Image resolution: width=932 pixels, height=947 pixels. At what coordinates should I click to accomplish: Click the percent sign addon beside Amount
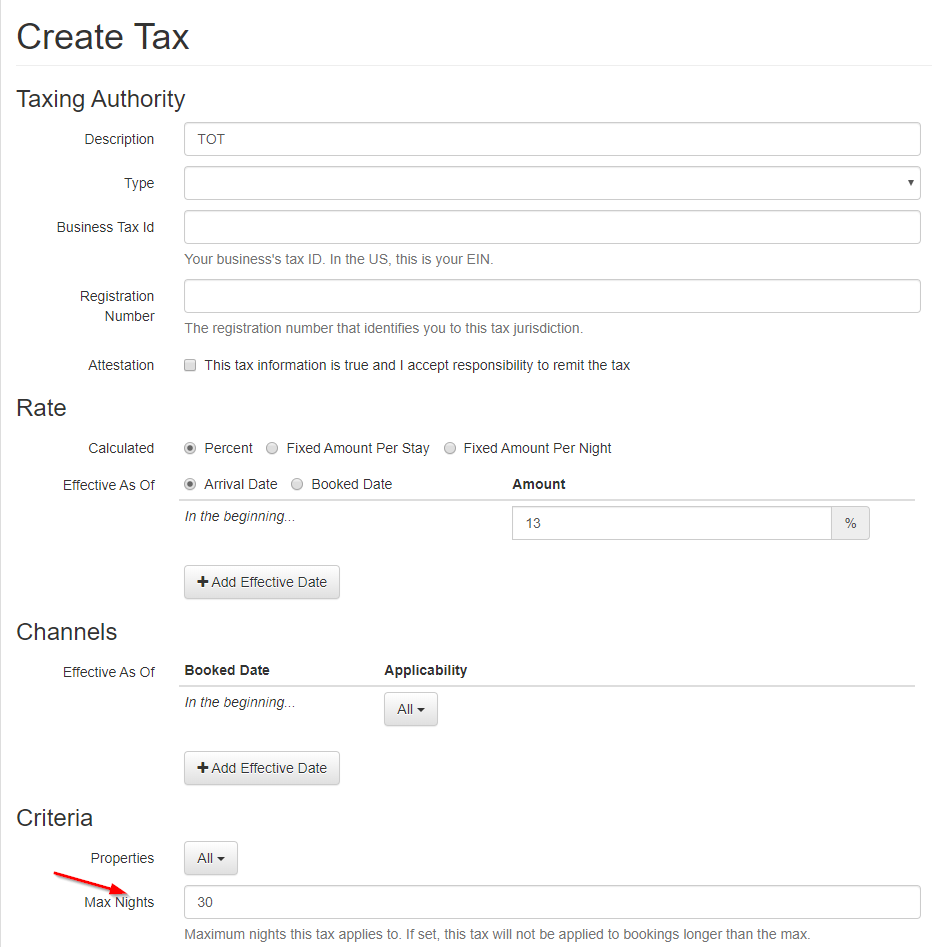point(850,523)
